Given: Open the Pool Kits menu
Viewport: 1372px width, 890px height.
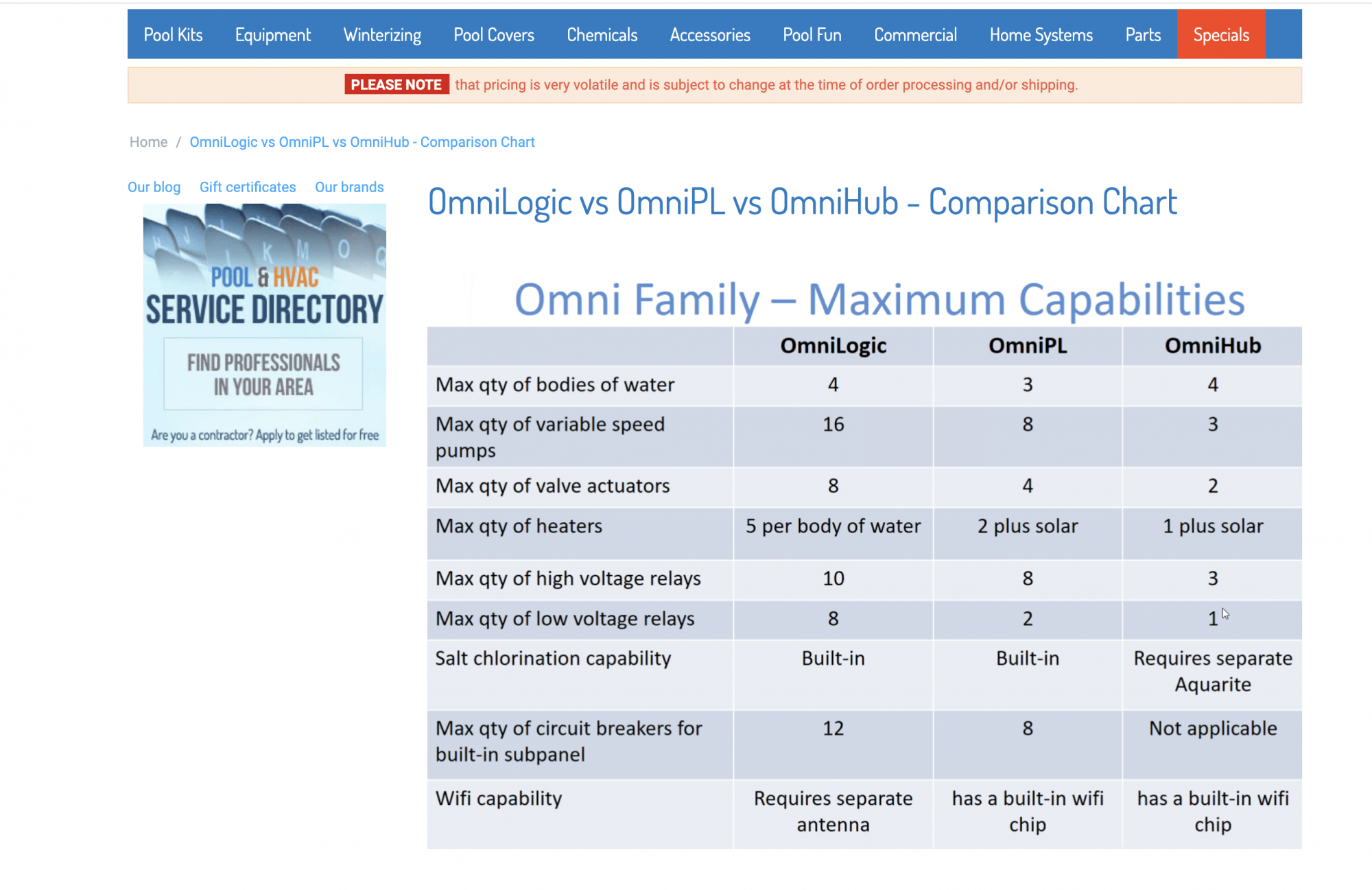Looking at the screenshot, I should [173, 35].
